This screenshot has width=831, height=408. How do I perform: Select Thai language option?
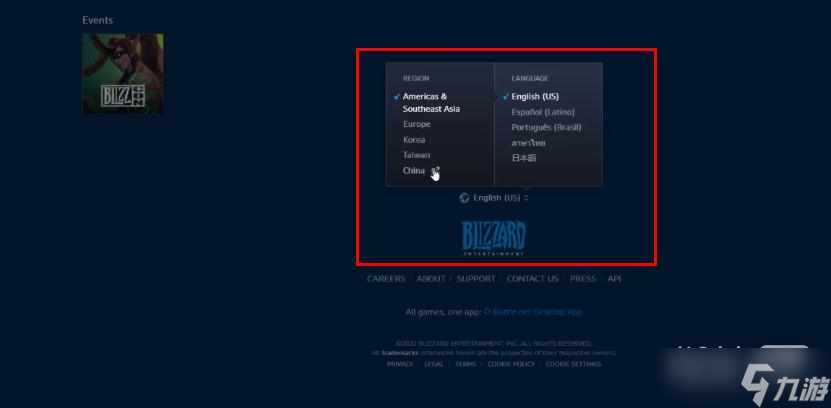pos(528,143)
